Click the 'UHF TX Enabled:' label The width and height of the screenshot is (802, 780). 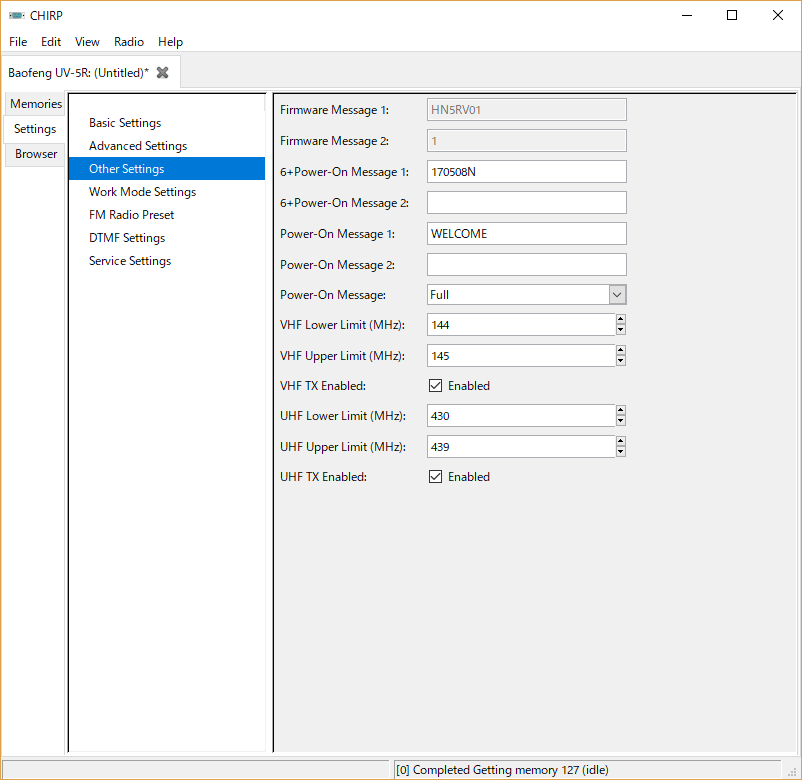[323, 477]
